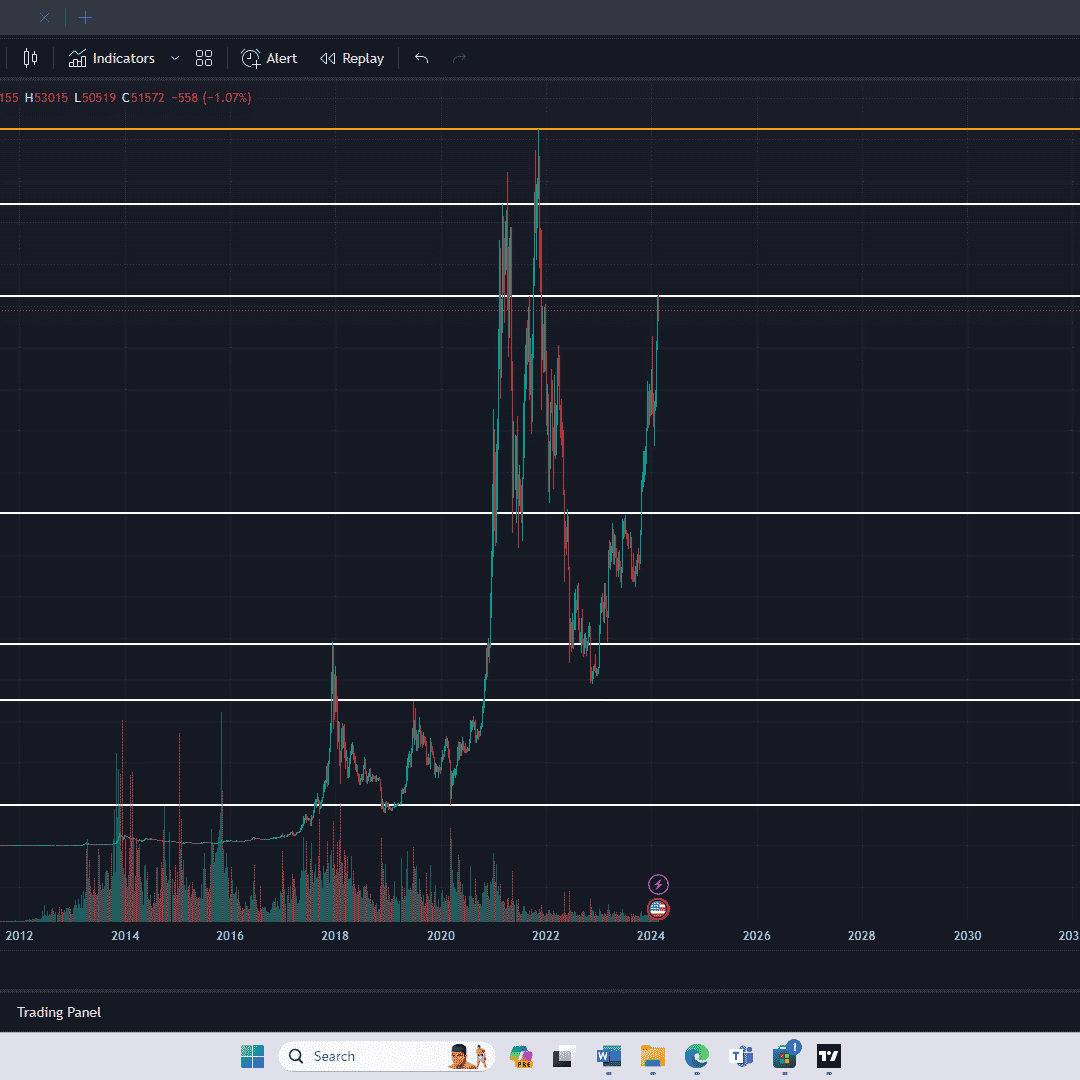1080x1080 pixels.
Task: Open the candlestick chart type selector
Action: coord(30,58)
